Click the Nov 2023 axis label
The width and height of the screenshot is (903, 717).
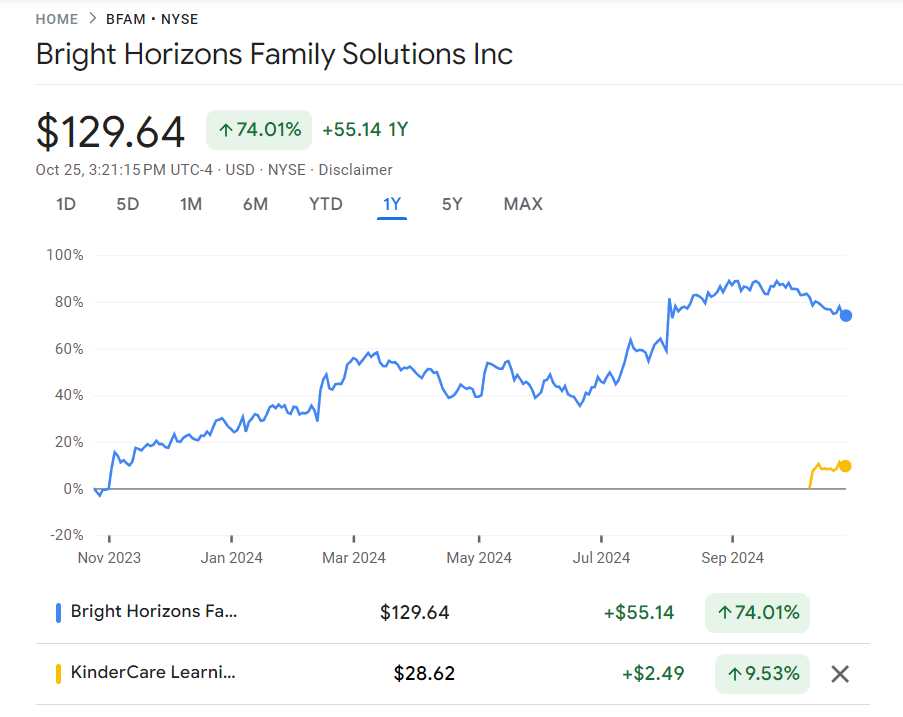[109, 557]
